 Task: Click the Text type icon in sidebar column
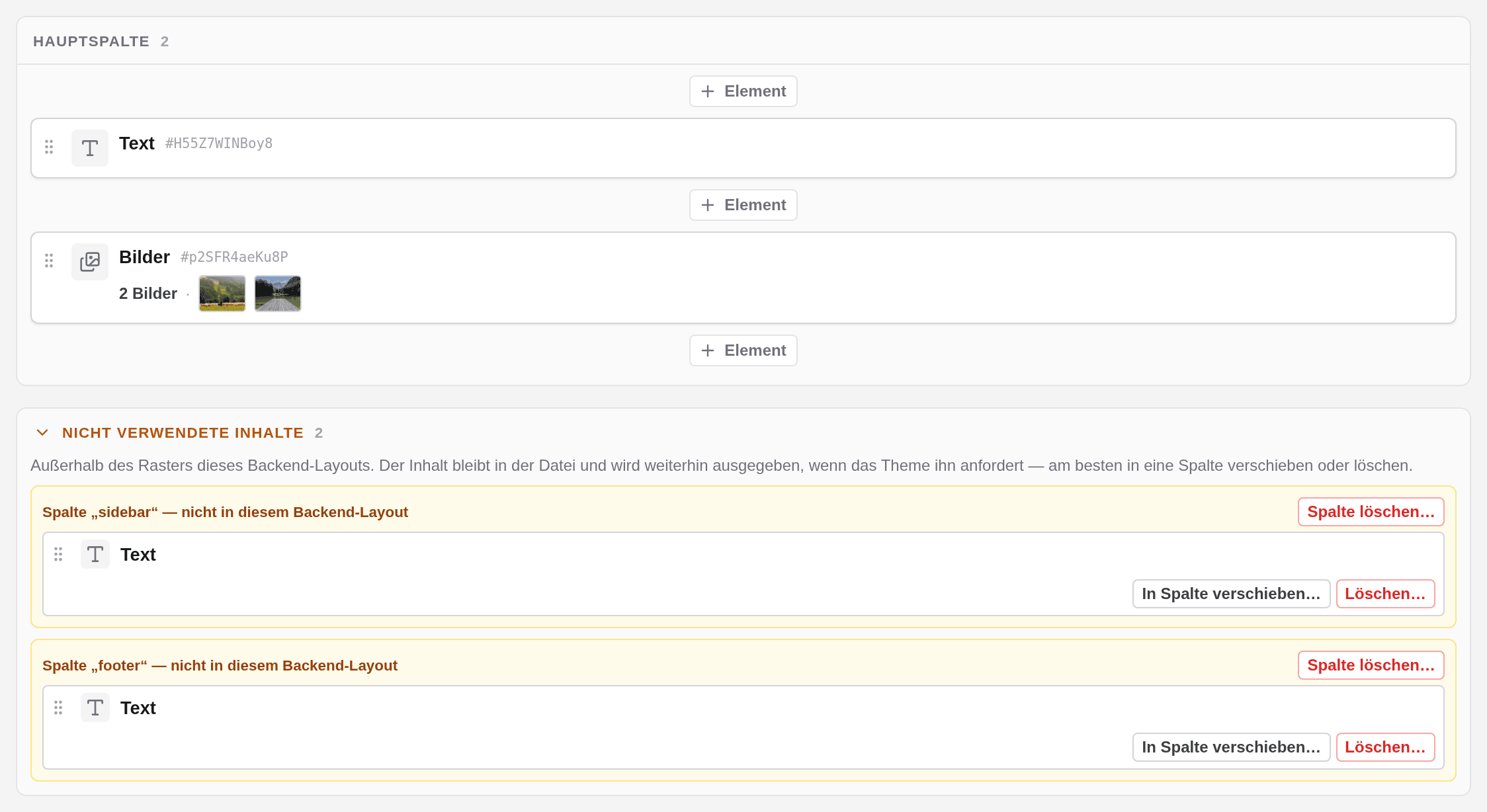click(95, 554)
